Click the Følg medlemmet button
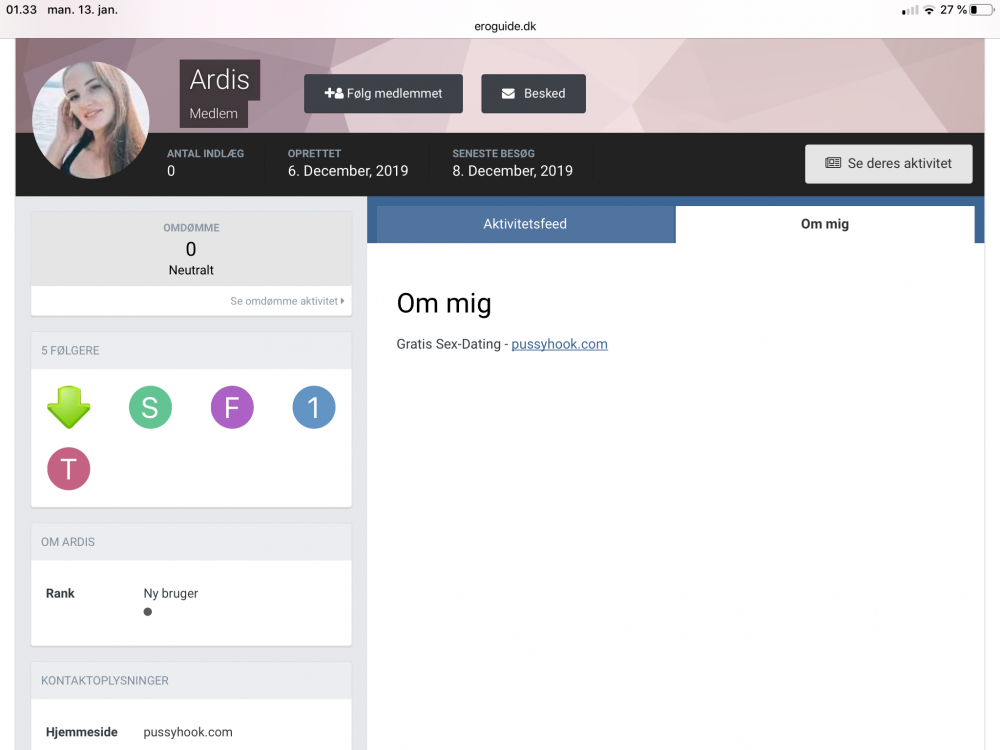This screenshot has height=750, width=1000. [x=383, y=94]
